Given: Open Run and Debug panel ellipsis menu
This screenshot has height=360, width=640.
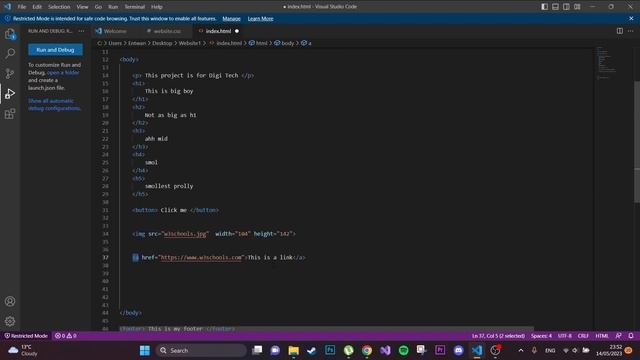Looking at the screenshot, I should click(x=81, y=31).
